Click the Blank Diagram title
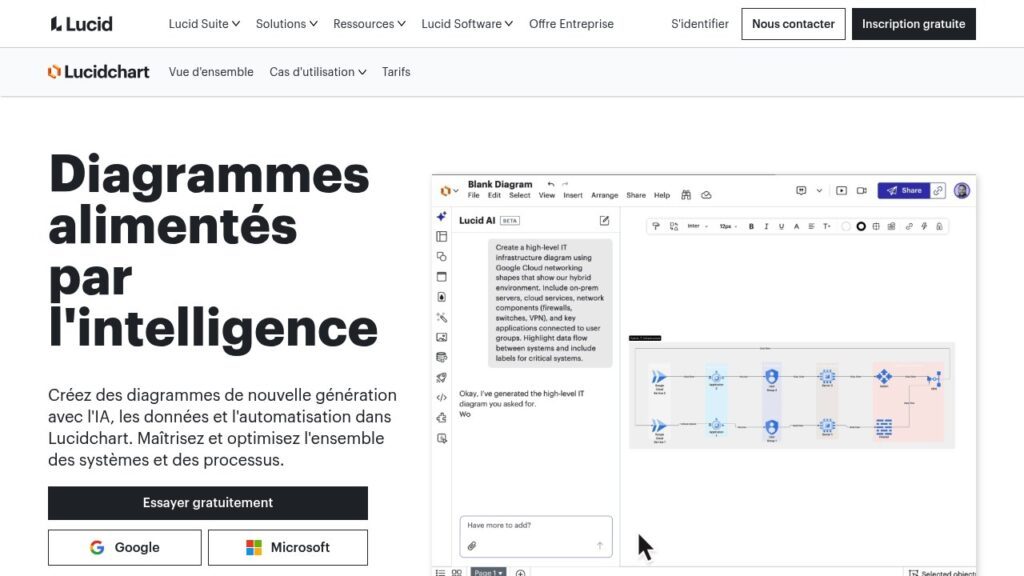 coord(500,184)
